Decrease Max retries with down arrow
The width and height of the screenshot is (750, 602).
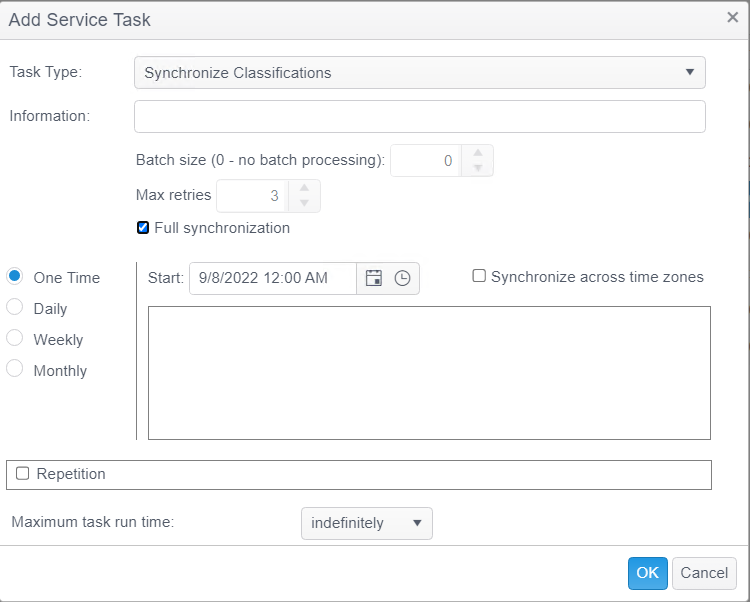tap(304, 203)
